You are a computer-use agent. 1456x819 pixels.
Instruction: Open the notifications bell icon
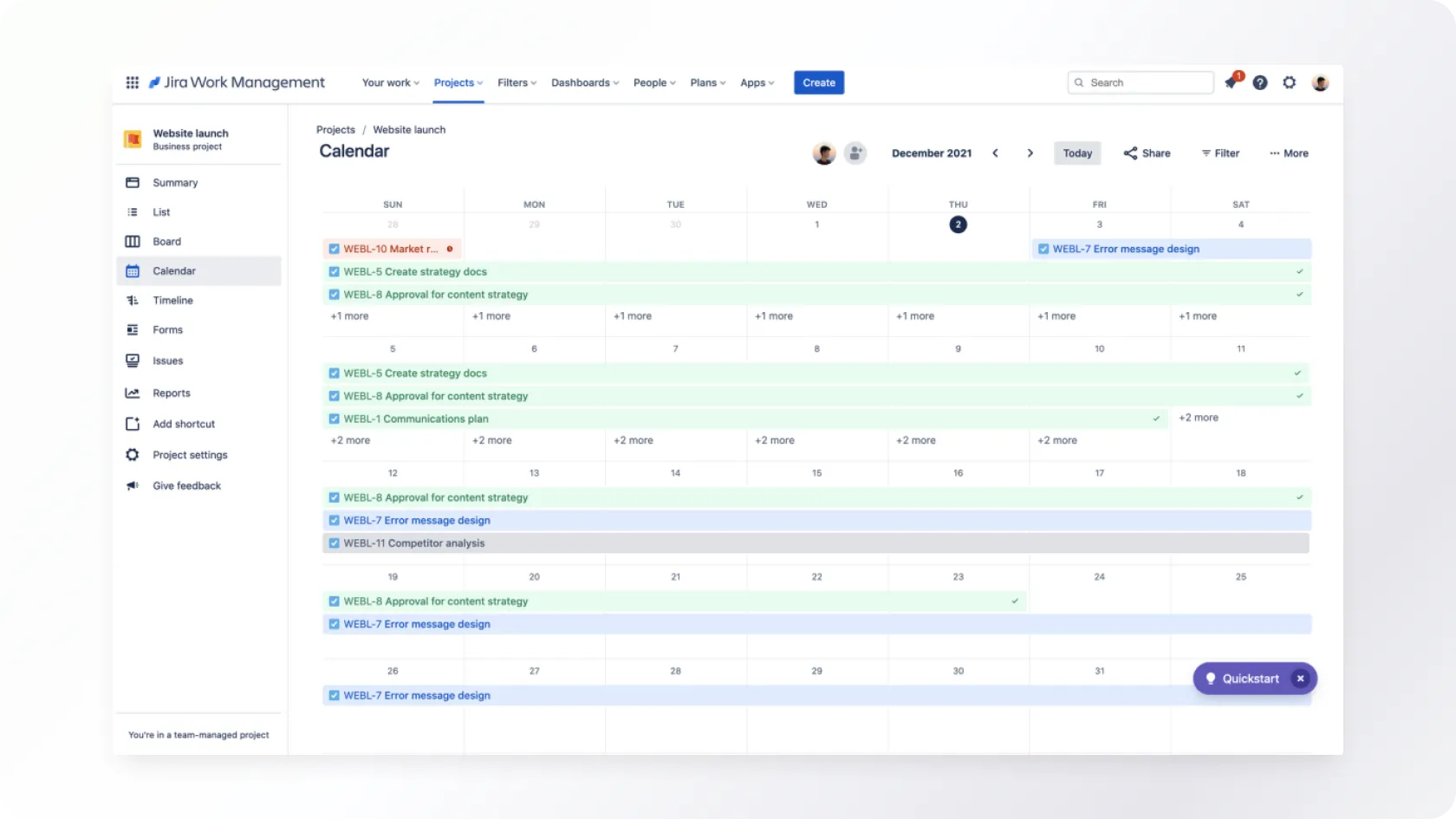pyautogui.click(x=1231, y=83)
